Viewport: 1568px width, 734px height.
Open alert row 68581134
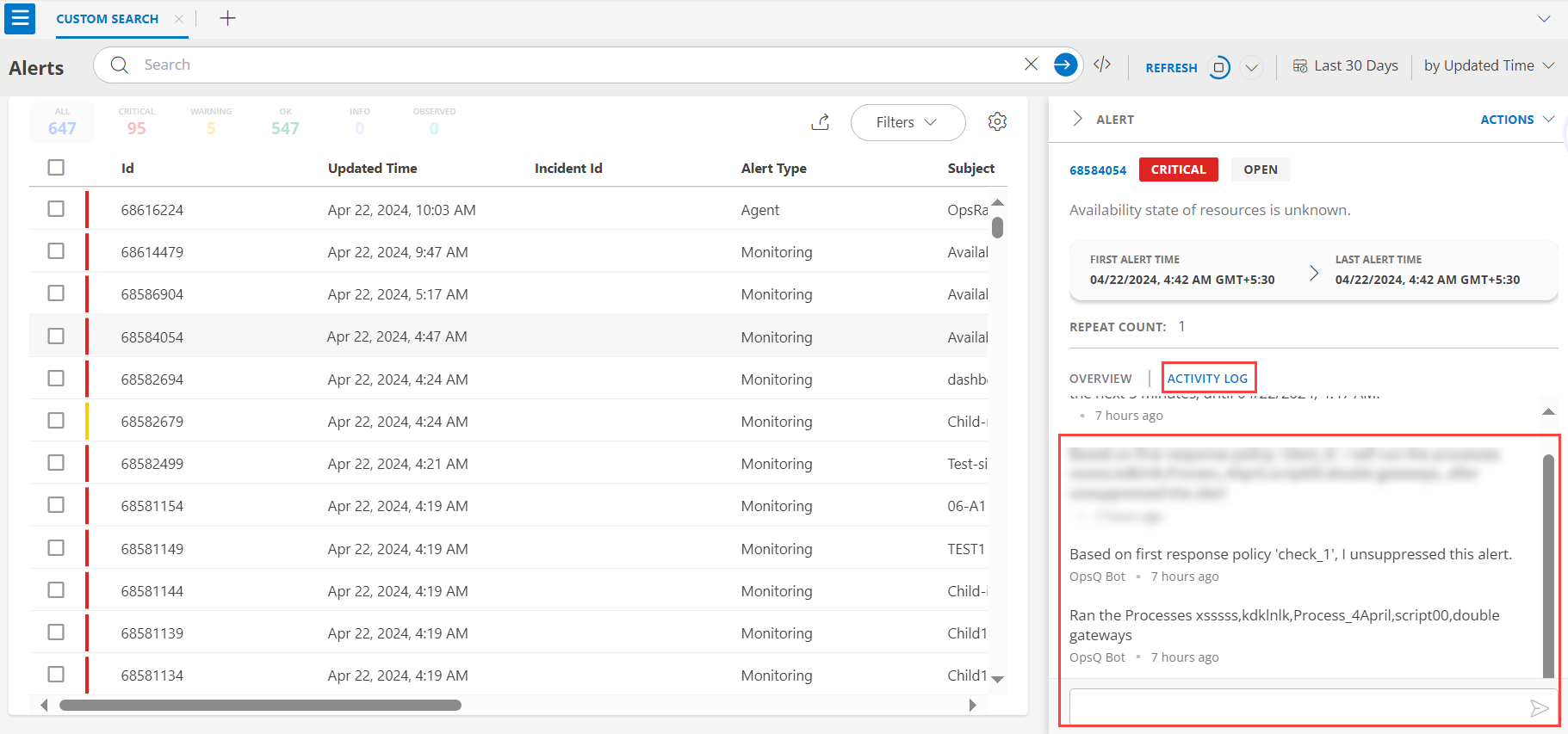tap(518, 675)
